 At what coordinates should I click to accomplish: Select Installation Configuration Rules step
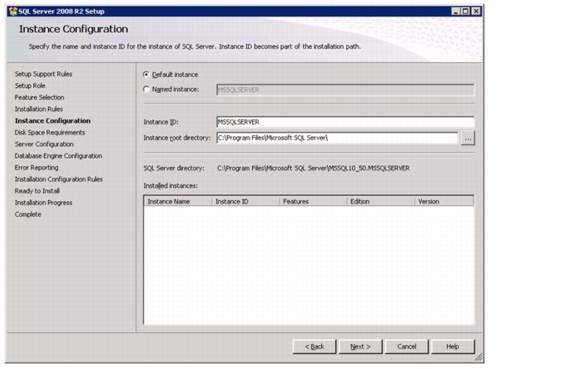(x=58, y=179)
